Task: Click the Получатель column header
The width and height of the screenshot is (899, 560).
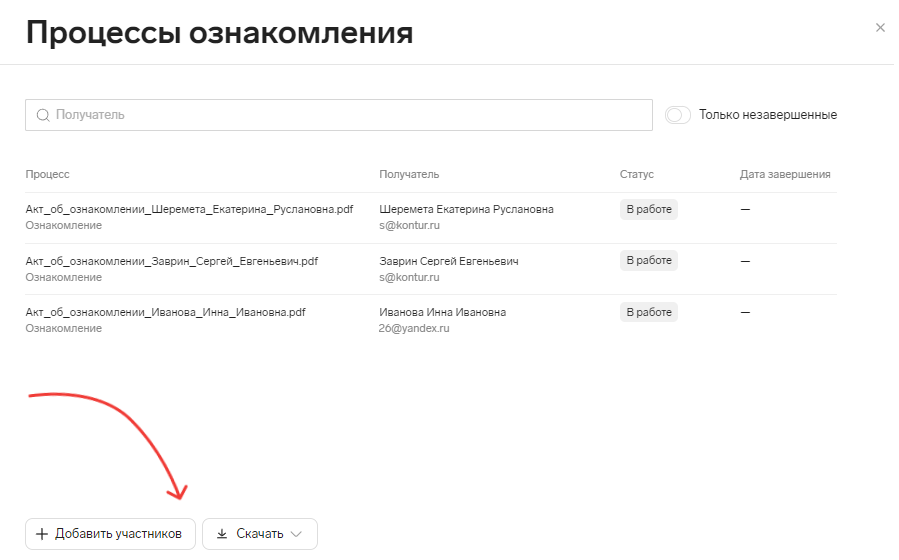Action: click(x=409, y=174)
